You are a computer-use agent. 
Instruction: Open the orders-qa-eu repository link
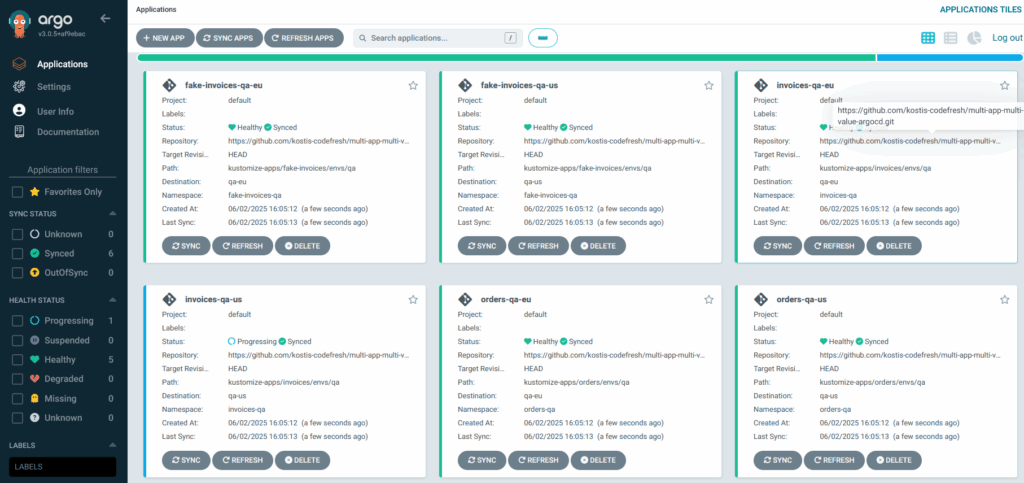615,355
